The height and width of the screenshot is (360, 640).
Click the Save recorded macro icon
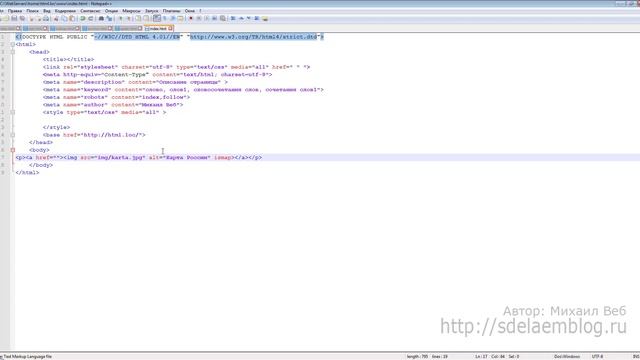point(223,18)
